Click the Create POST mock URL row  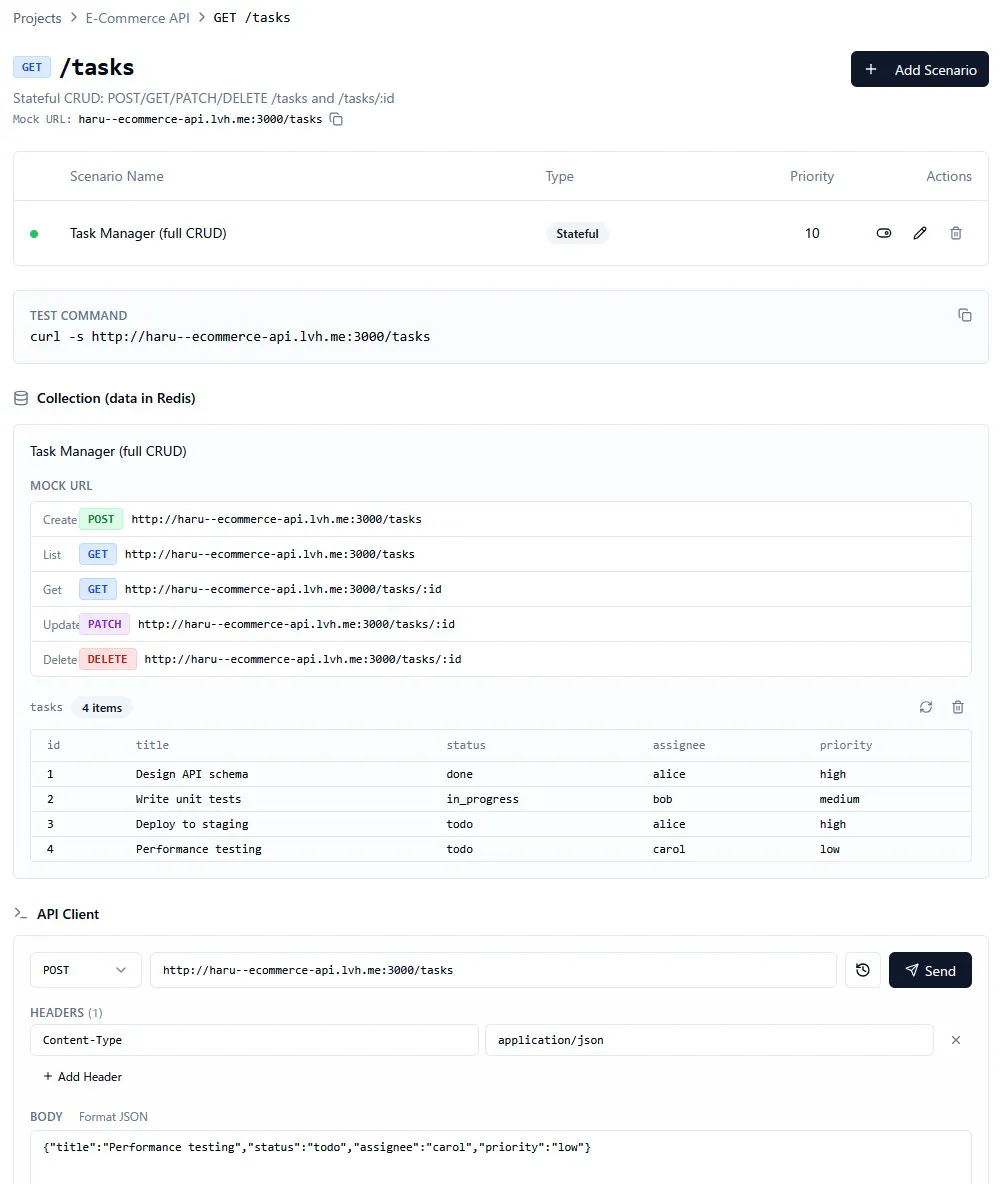[x=500, y=520]
